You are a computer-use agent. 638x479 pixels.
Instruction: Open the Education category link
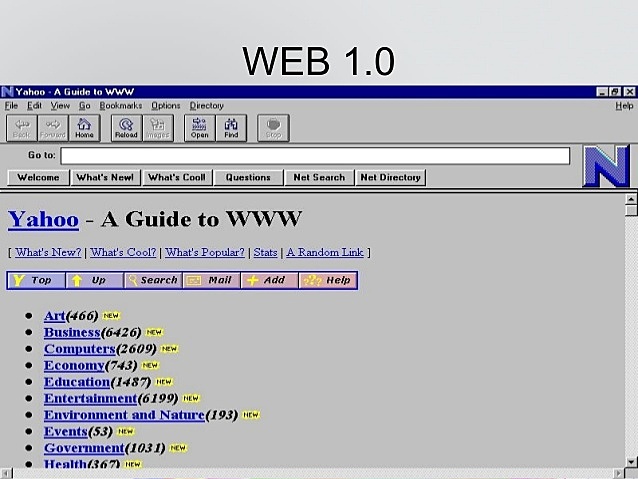pos(77,382)
